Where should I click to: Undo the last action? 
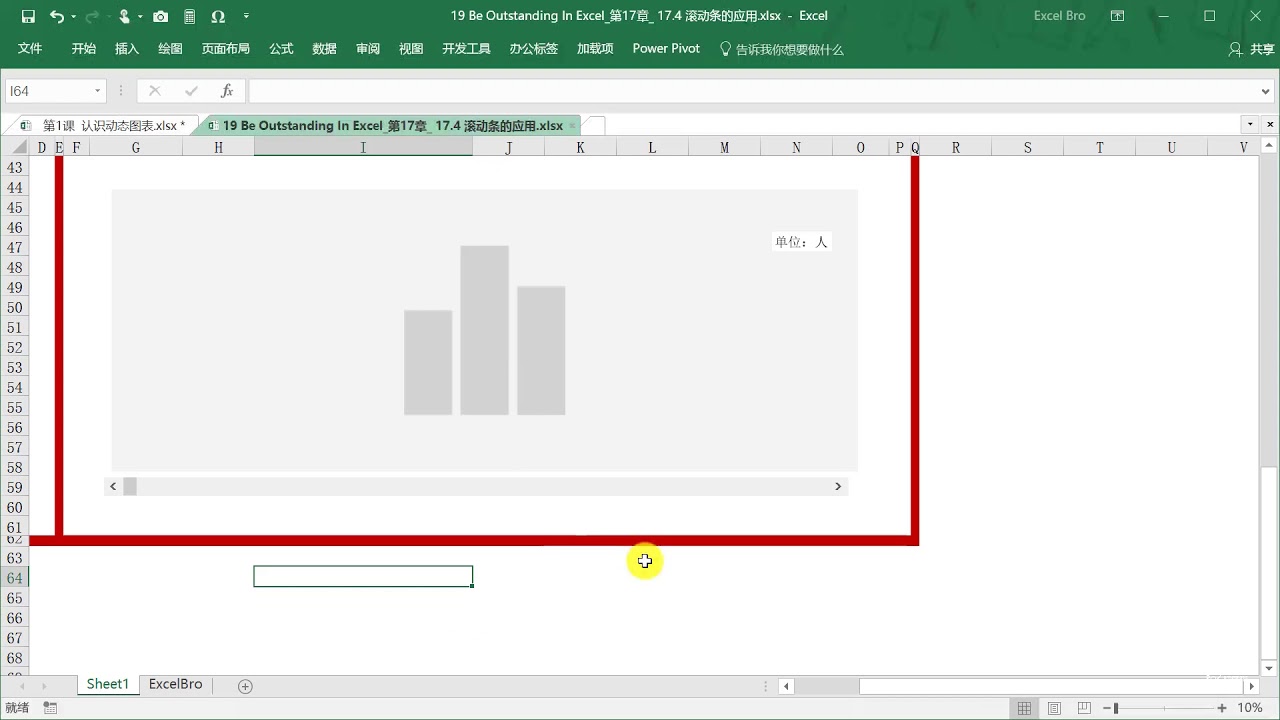[56, 16]
